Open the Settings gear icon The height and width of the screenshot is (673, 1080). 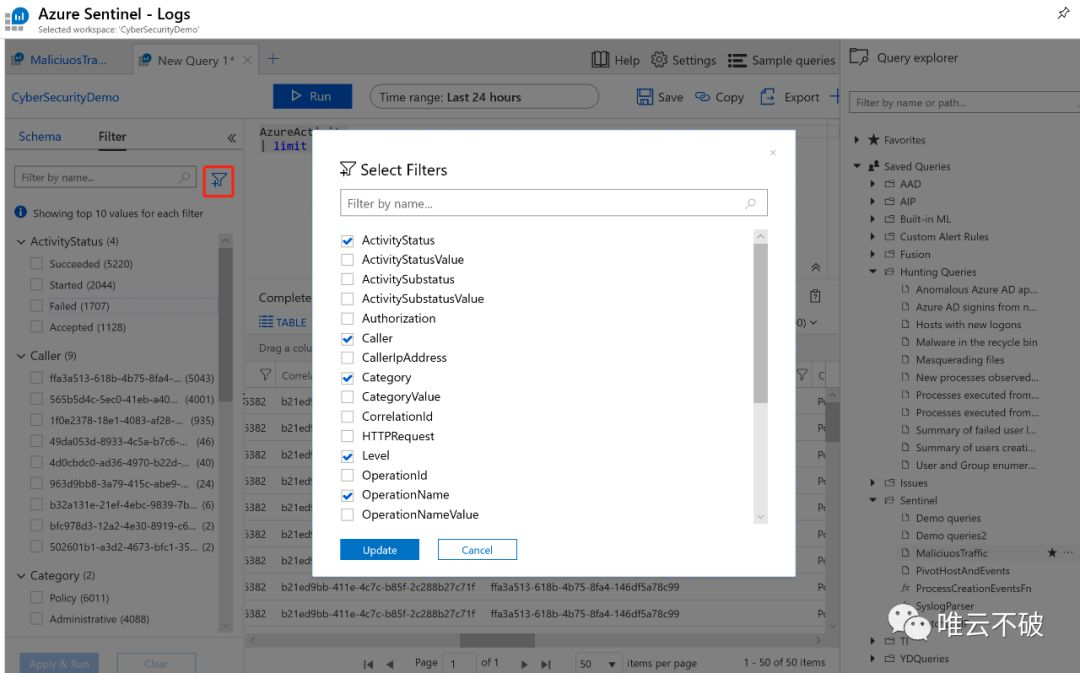click(659, 60)
